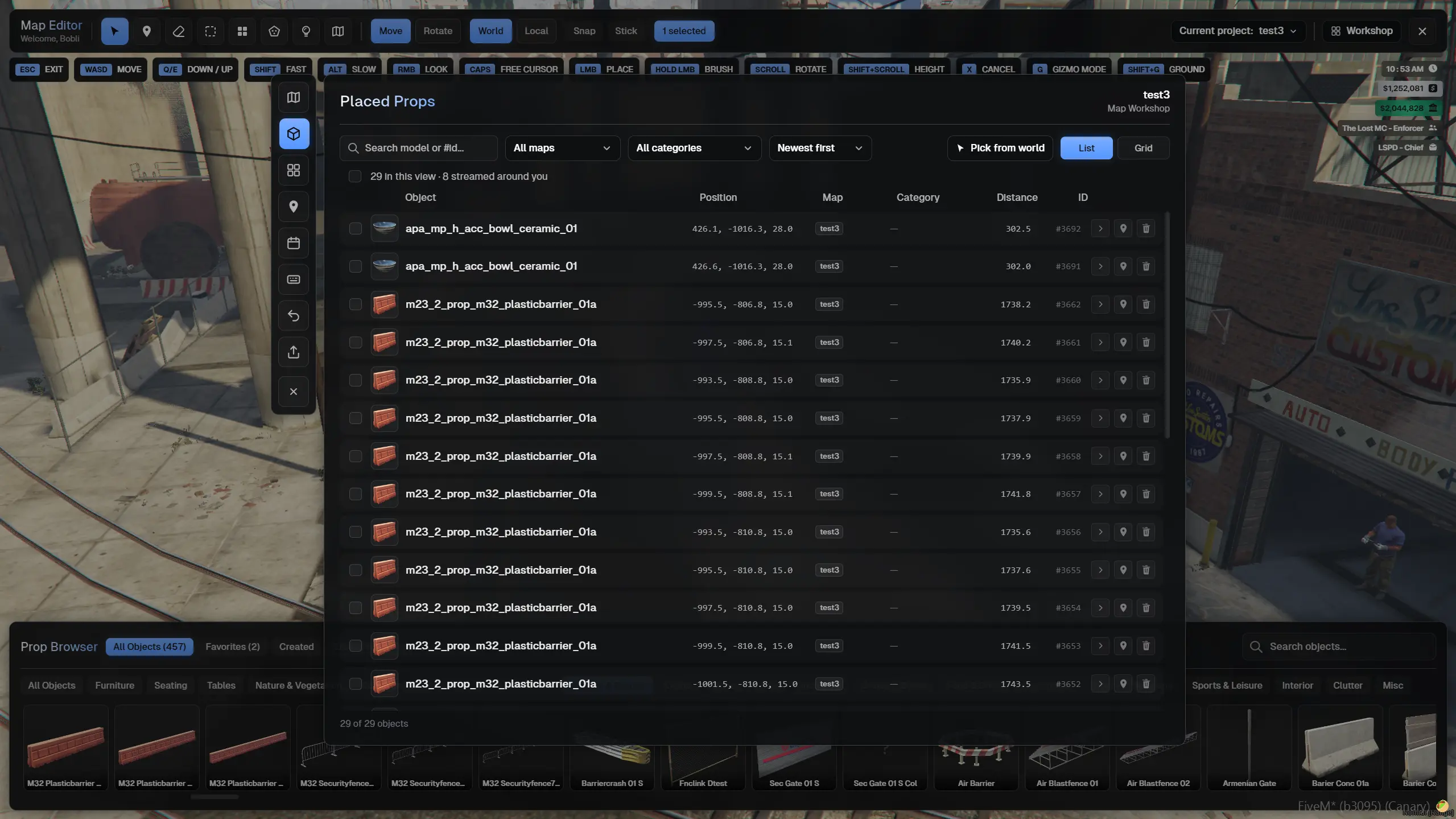Click the Search objects field in Prop Browser
Viewport: 1456px width, 819px height.
coord(1339,647)
